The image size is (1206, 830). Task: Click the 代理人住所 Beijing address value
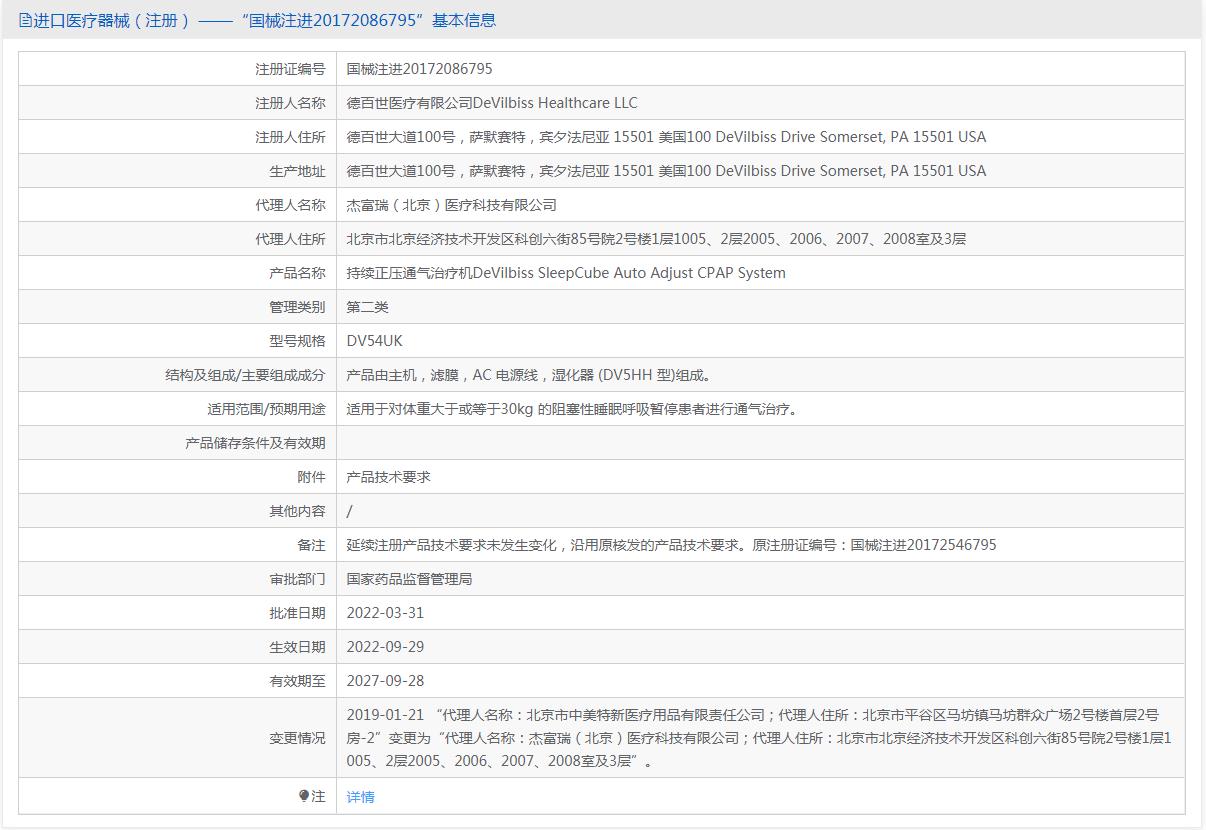coord(656,239)
